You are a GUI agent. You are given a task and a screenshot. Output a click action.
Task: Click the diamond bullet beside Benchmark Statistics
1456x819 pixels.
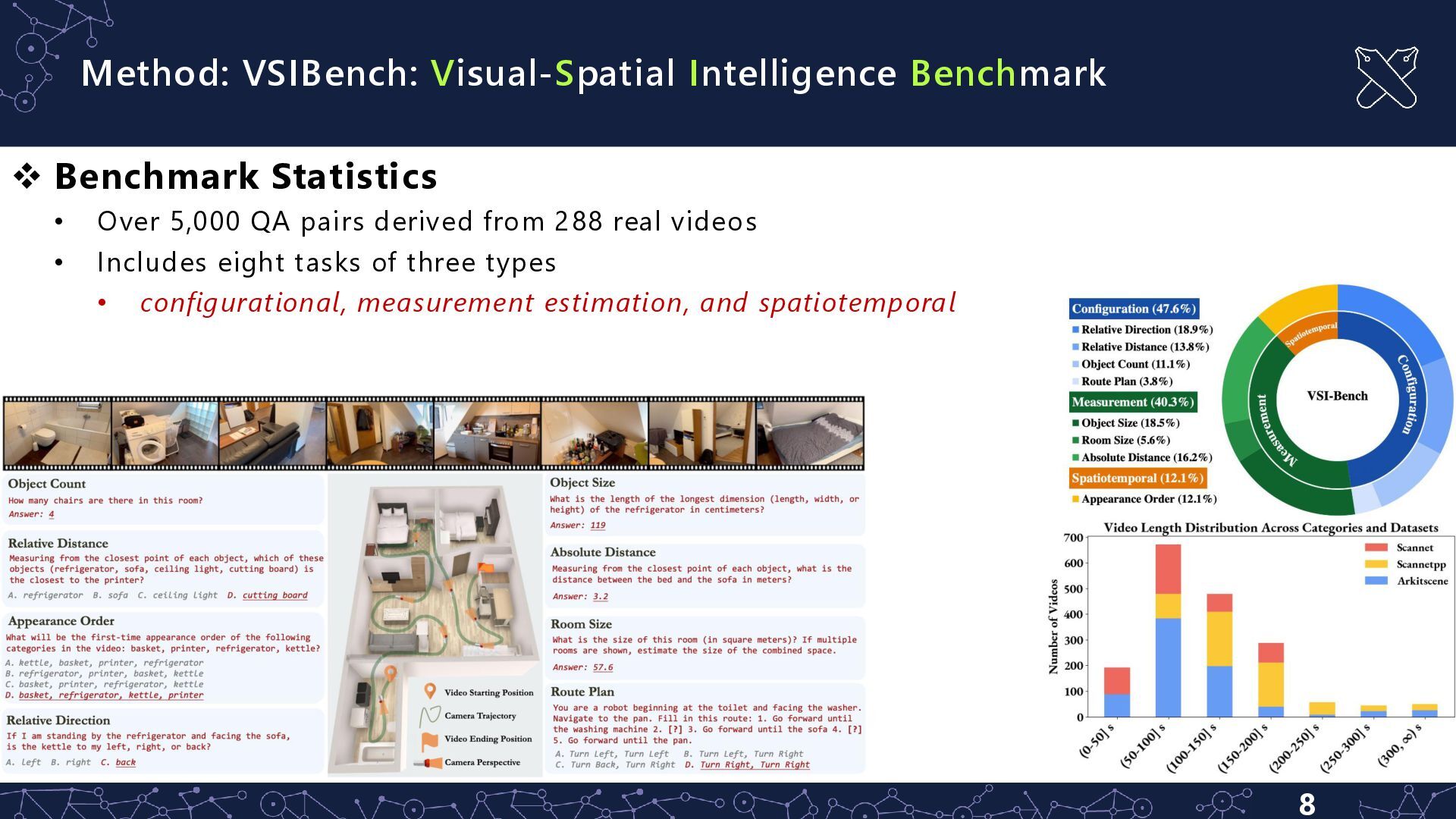click(x=27, y=177)
